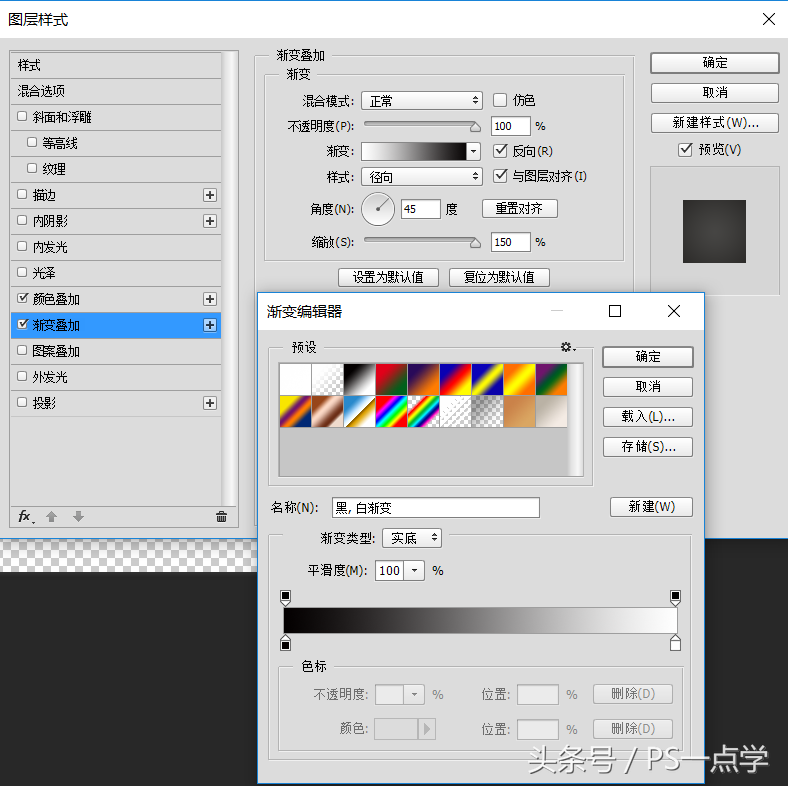The image size is (788, 786).
Task: Click the plus icon next to 投影
Action: point(210,403)
